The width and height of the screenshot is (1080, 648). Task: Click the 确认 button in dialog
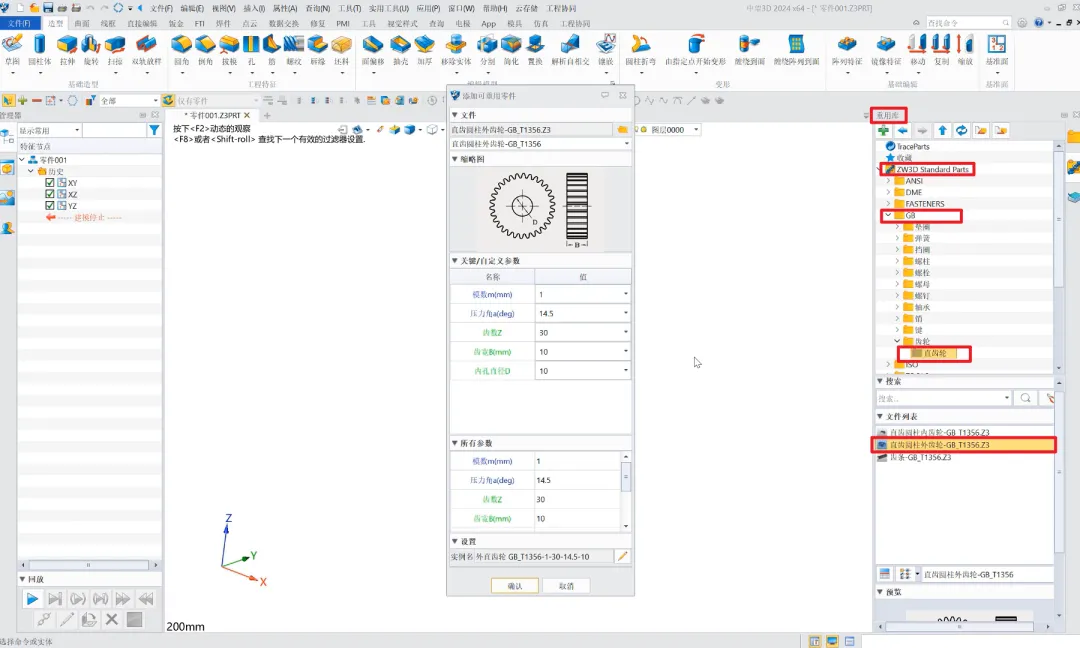tap(515, 586)
